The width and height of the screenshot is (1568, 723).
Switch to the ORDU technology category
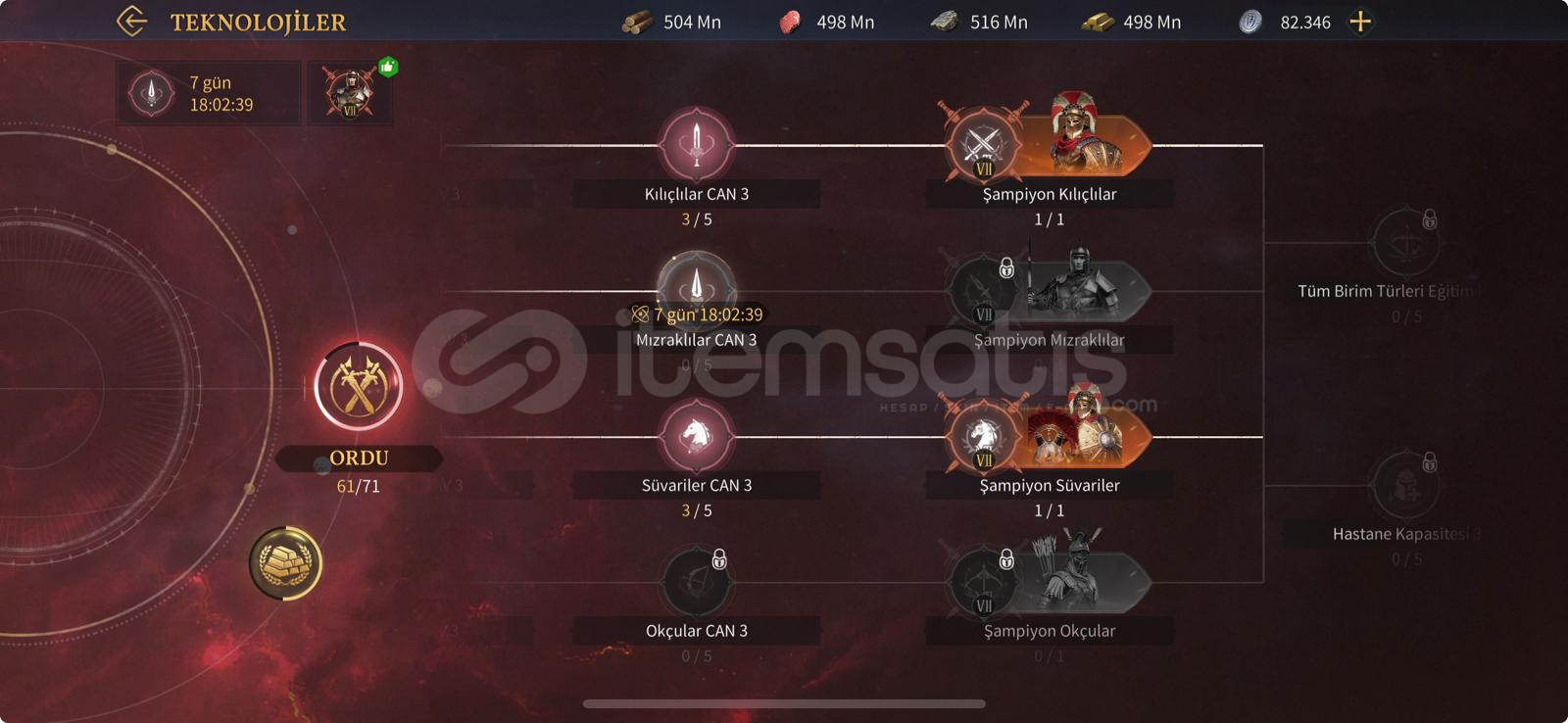coord(359,387)
